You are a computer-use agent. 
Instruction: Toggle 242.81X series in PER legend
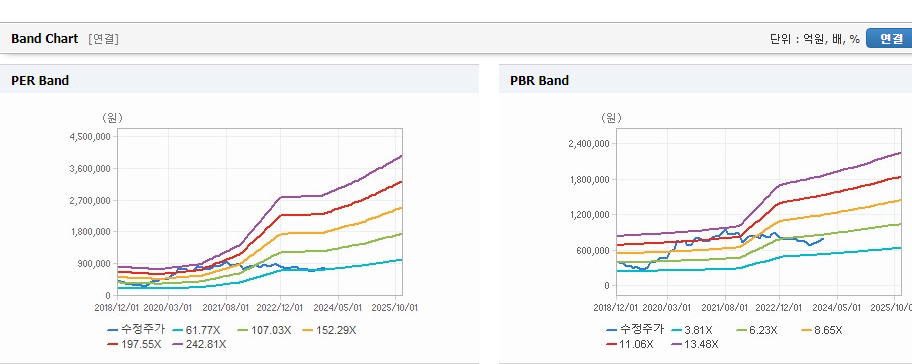[x=200, y=344]
